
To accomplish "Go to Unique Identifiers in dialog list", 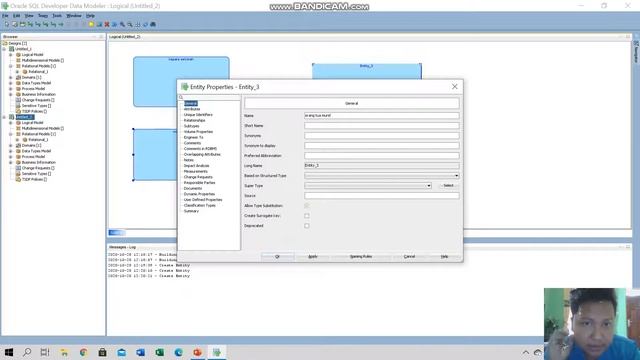I will coord(198,115).
